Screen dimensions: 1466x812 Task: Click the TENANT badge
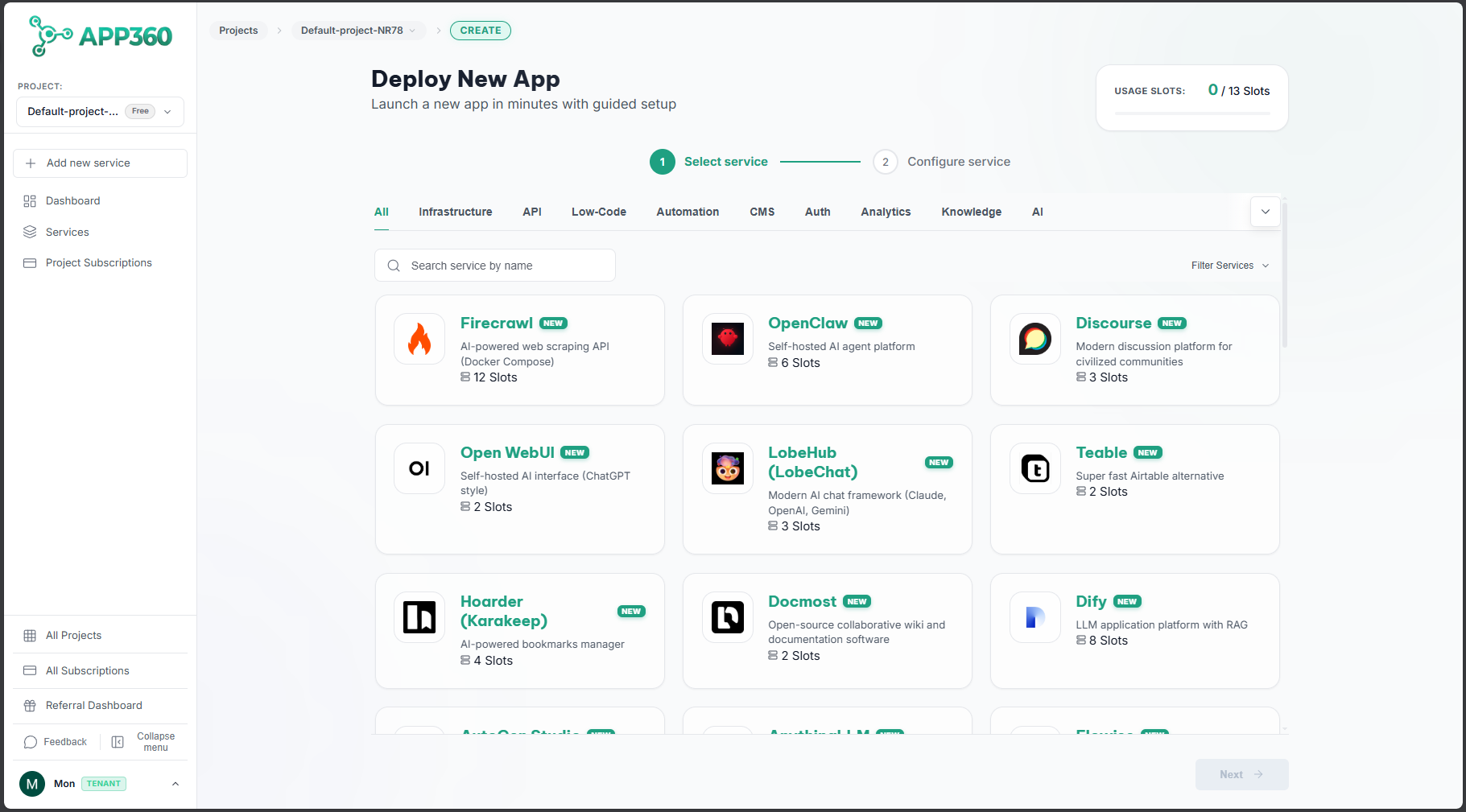coord(104,784)
